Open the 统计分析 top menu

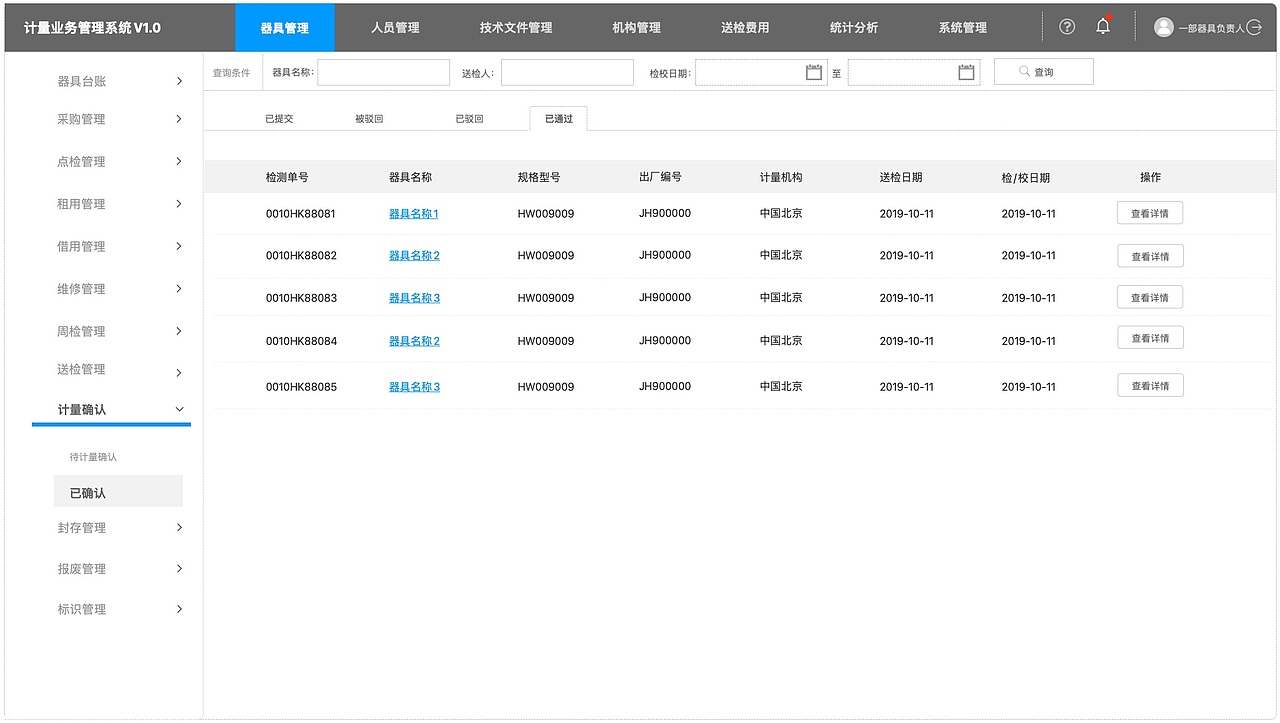point(854,28)
